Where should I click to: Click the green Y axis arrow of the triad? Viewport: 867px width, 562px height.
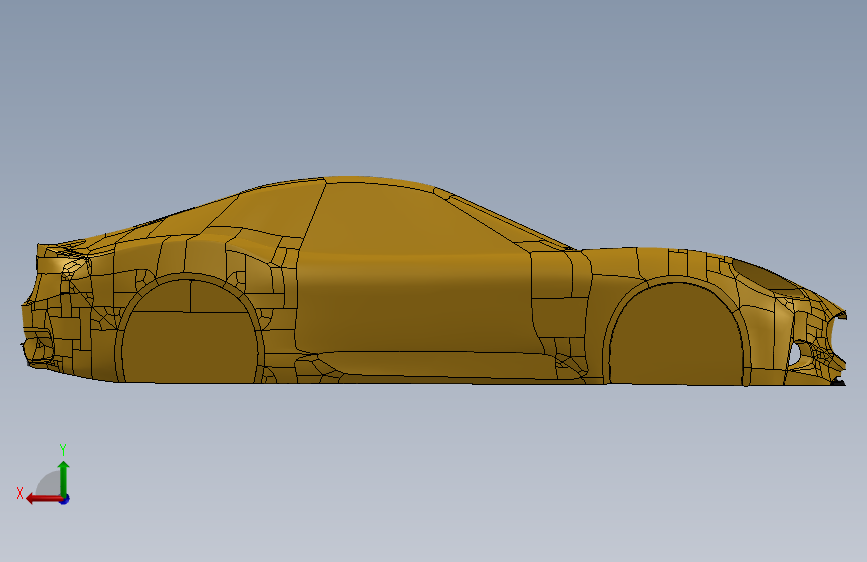click(64, 478)
